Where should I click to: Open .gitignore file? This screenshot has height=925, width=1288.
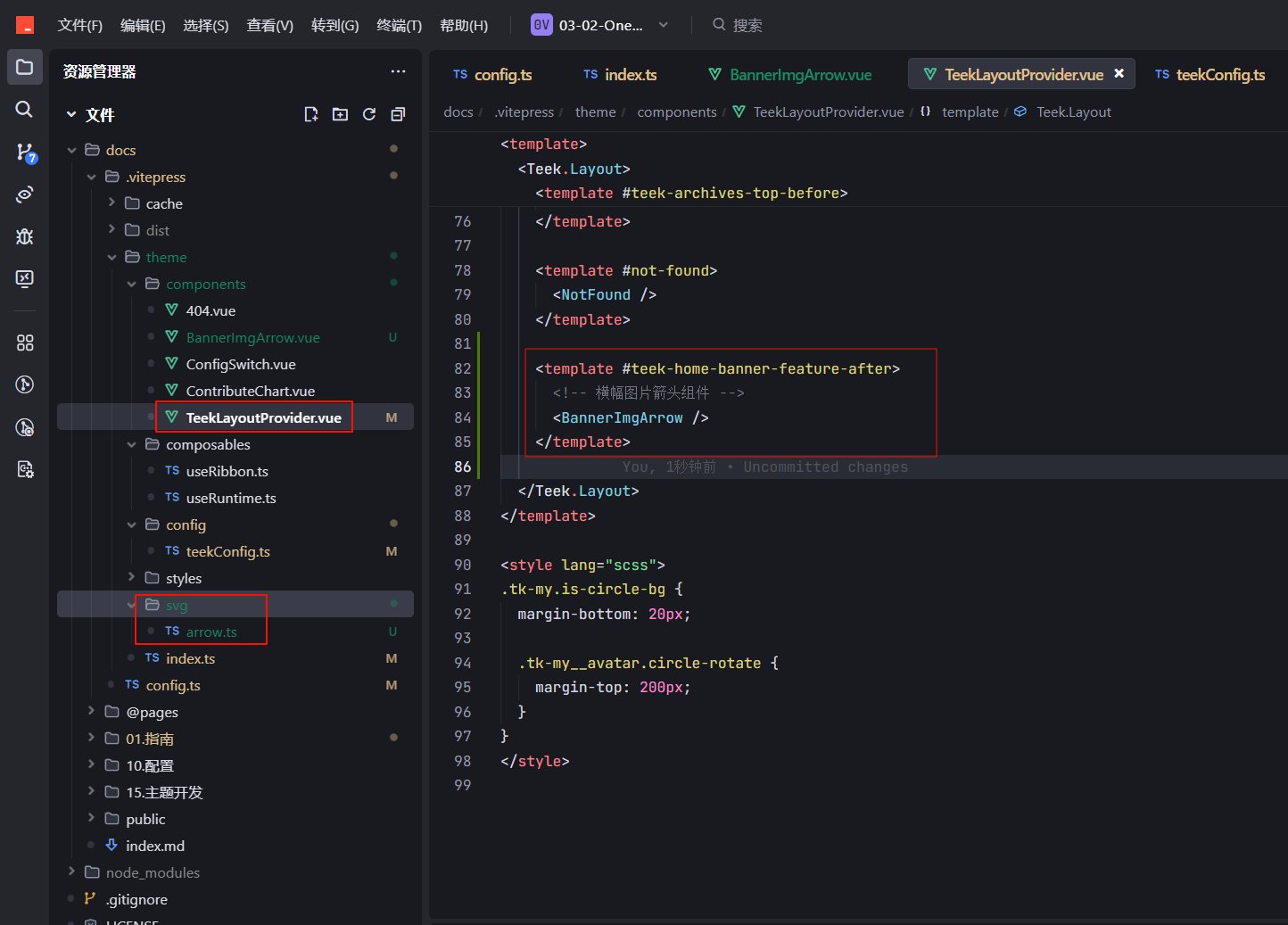click(x=136, y=899)
